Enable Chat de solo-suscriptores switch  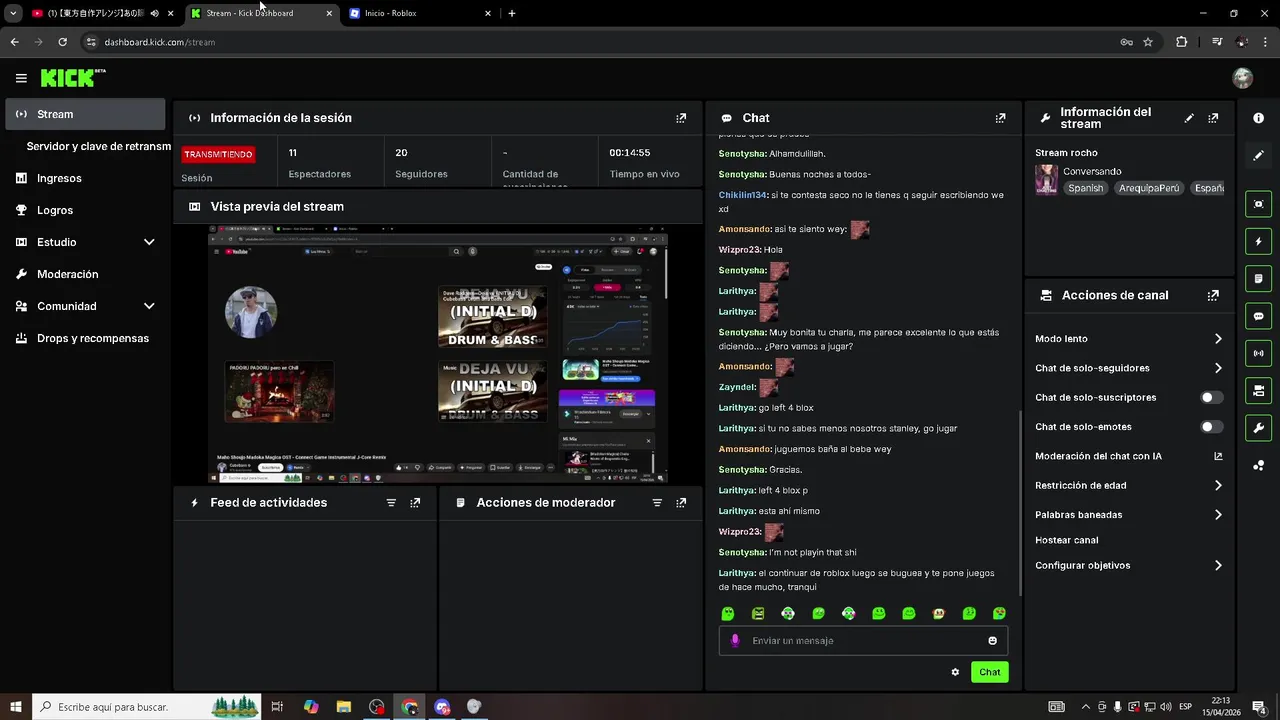coord(1211,398)
